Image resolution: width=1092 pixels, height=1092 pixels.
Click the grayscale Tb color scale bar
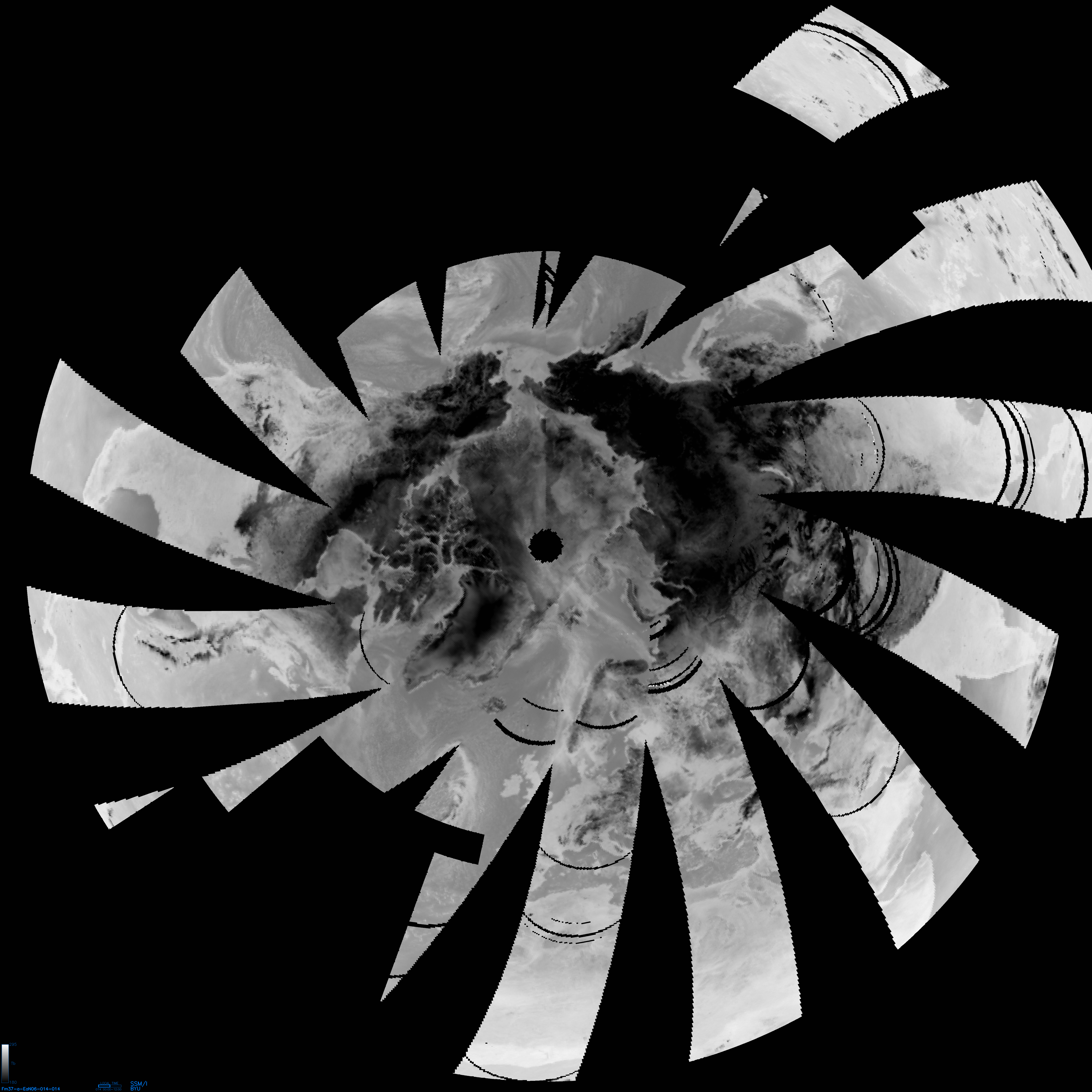coord(5,1064)
